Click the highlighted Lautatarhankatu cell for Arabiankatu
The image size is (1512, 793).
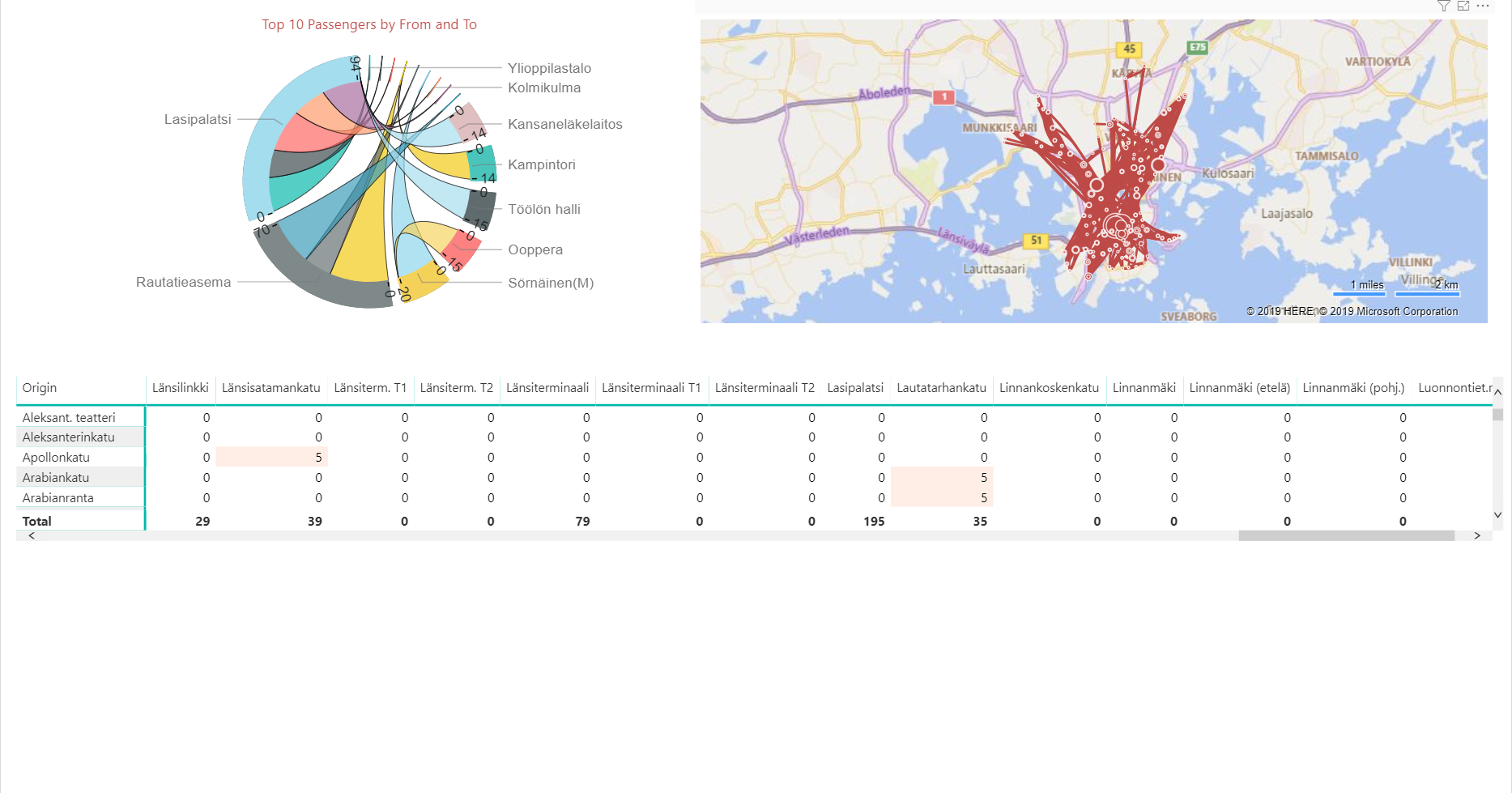pyautogui.click(x=942, y=477)
